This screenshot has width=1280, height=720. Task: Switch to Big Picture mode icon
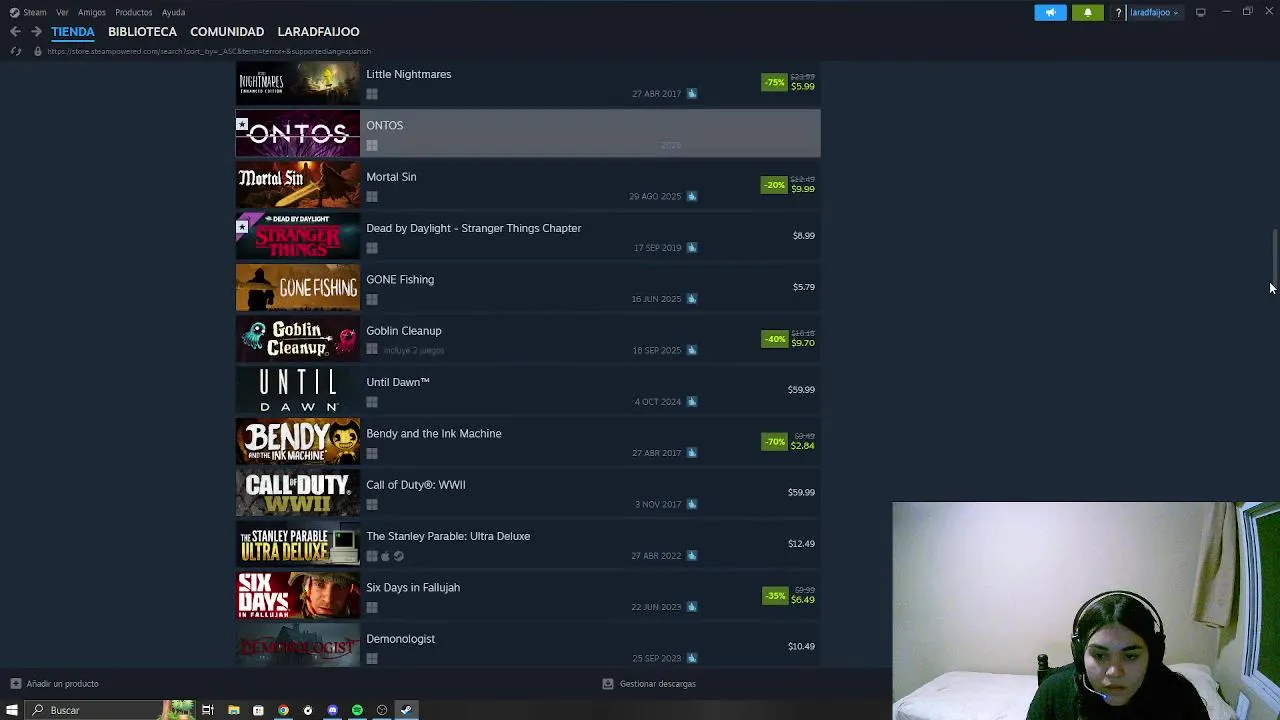click(x=1201, y=12)
